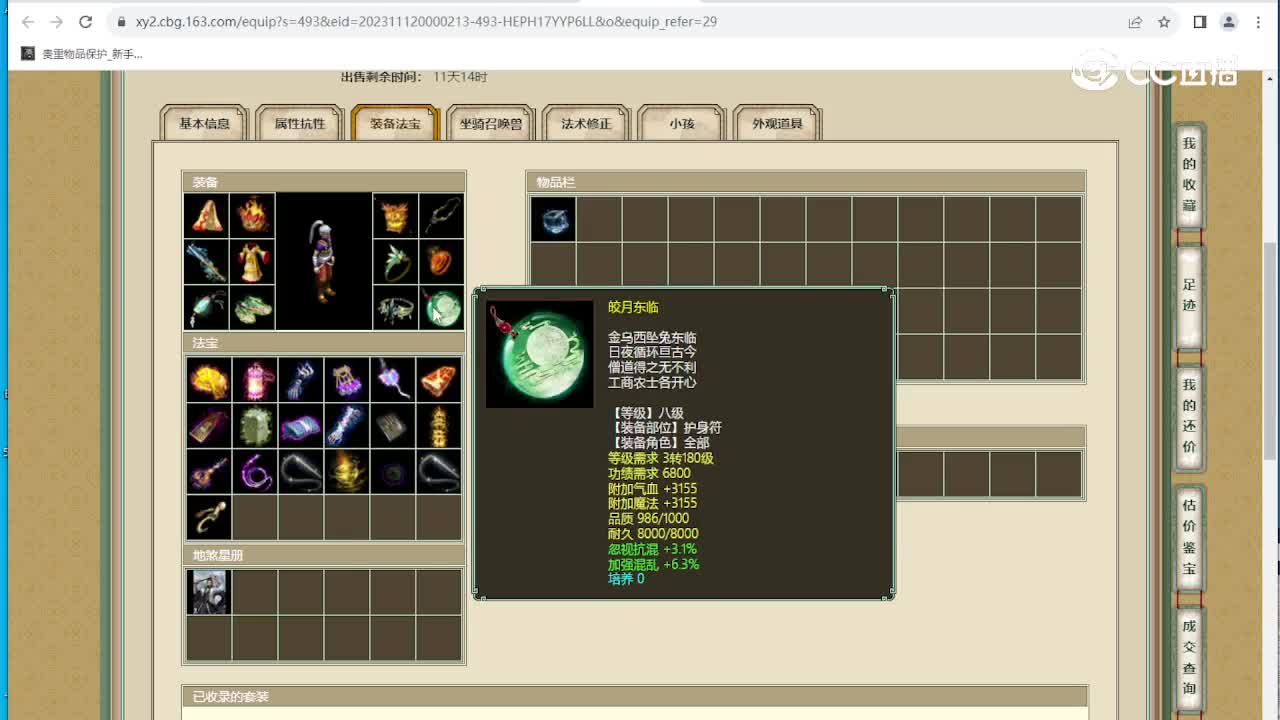Click the character model portrait
This screenshot has height=720, width=1280.
324,262
